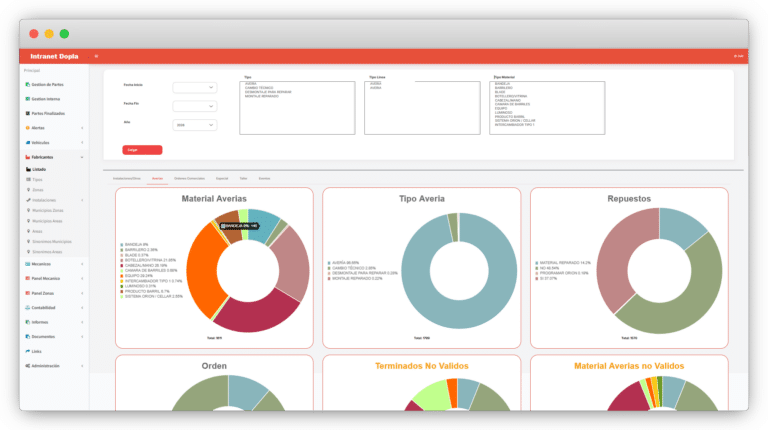
Task: Click the Administración gears icon
Action: (27, 366)
